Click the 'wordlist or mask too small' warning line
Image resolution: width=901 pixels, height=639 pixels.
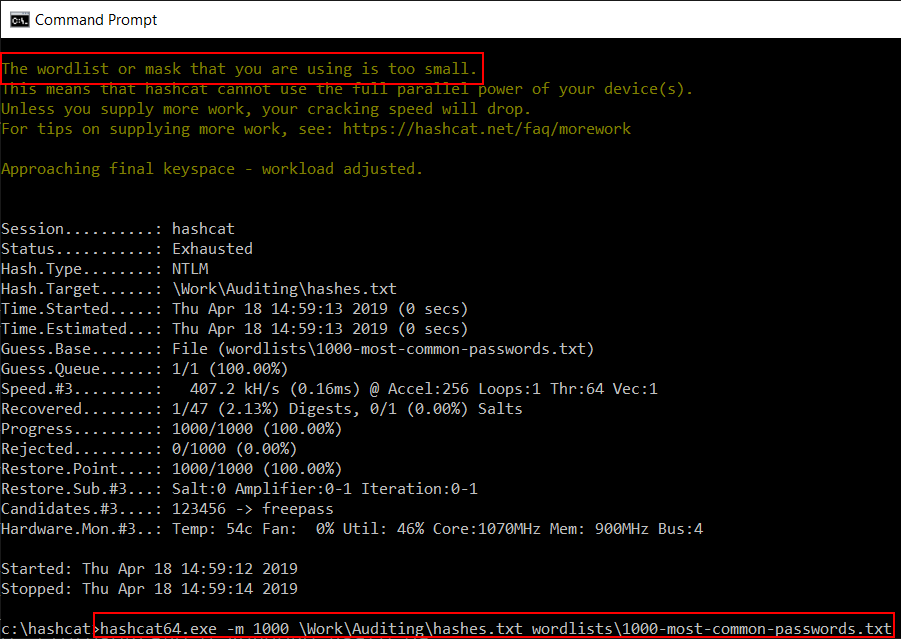point(239,69)
